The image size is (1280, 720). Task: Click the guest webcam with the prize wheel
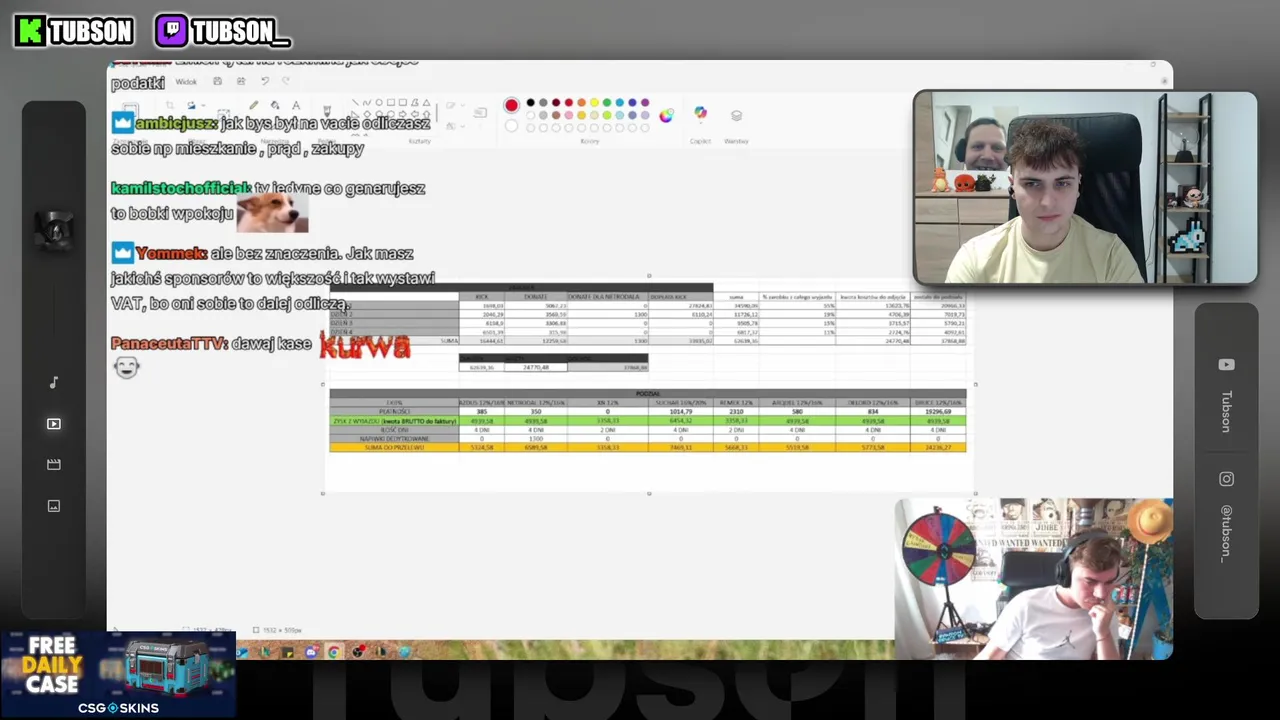[1034, 579]
